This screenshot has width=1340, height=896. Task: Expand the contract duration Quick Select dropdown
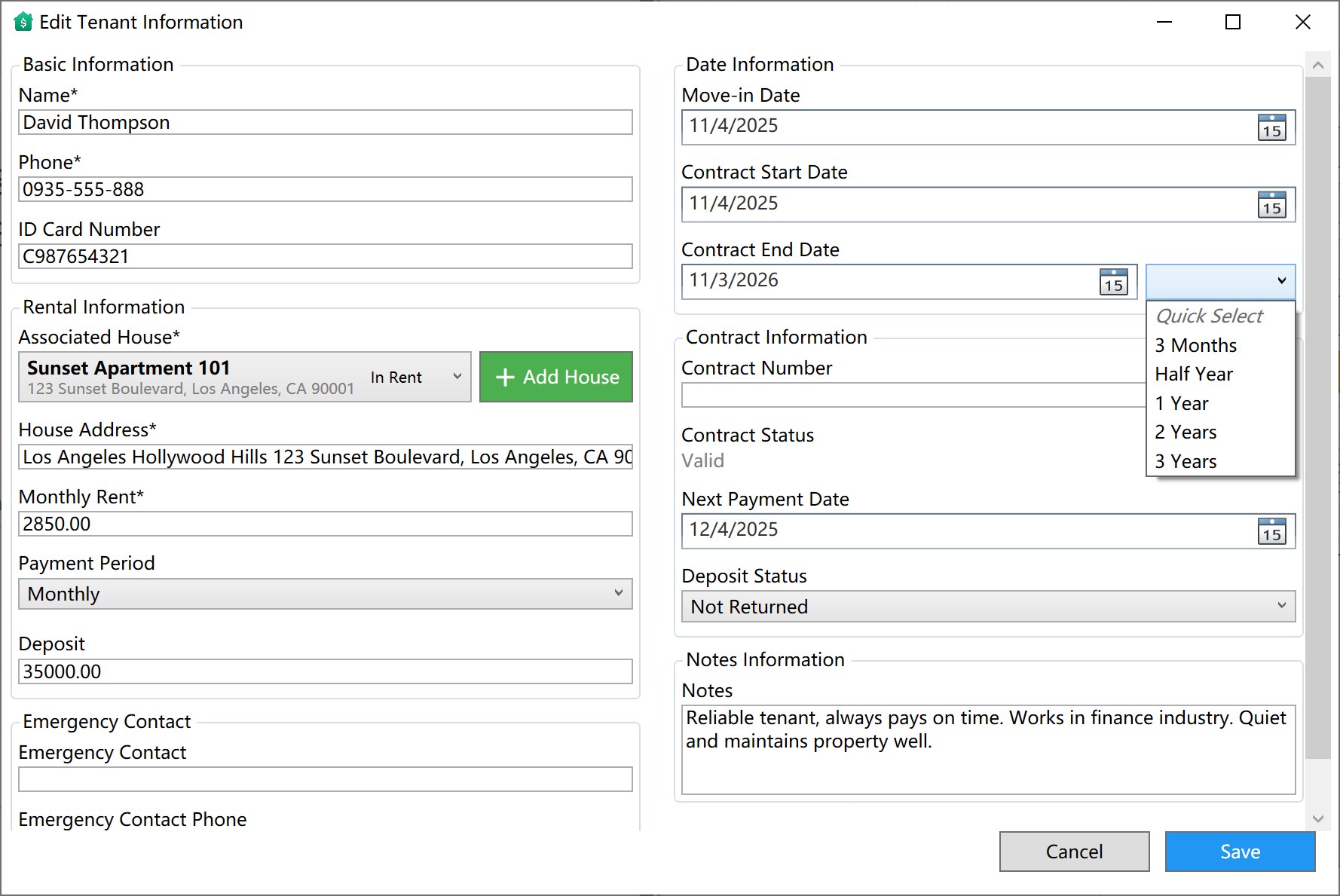[1219, 281]
